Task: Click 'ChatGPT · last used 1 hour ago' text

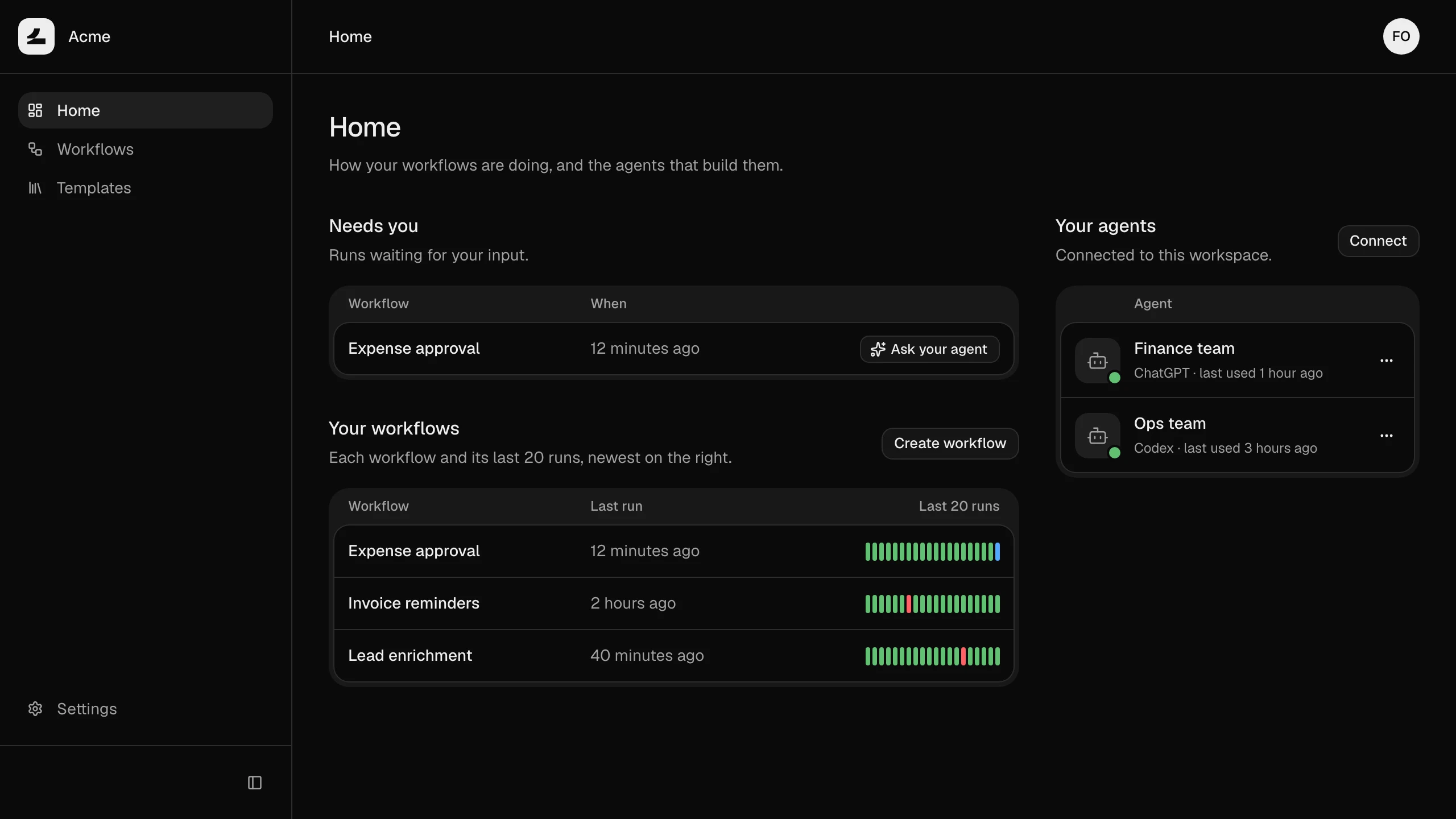Action: pos(1228,373)
